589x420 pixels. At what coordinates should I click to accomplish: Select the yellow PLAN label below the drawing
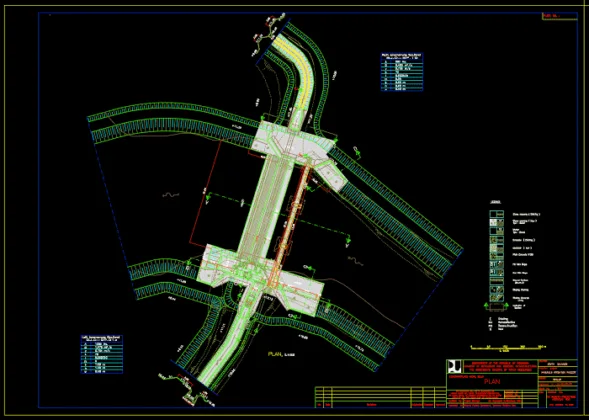[275, 354]
